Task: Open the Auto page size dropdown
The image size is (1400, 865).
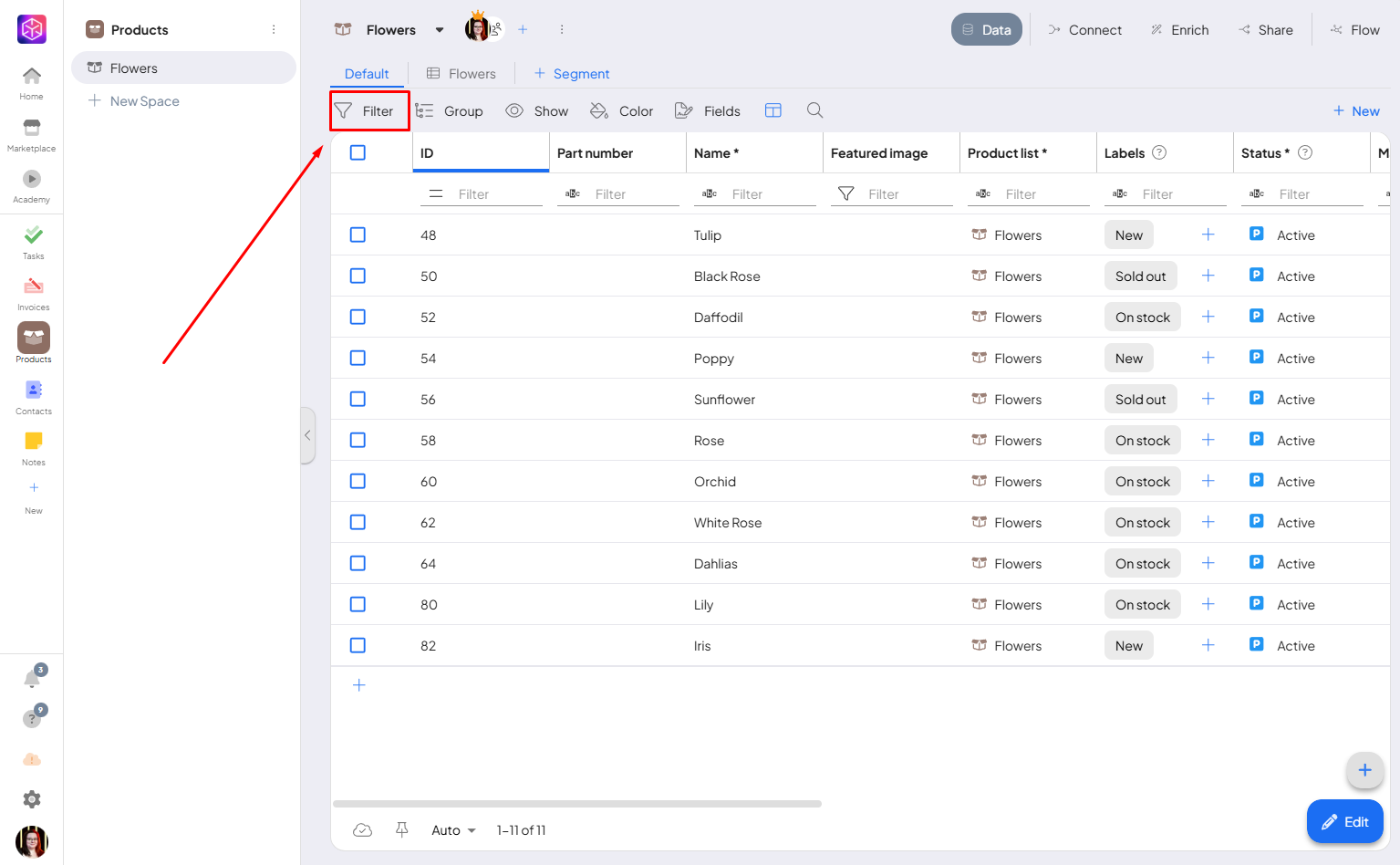Action: pos(453,830)
